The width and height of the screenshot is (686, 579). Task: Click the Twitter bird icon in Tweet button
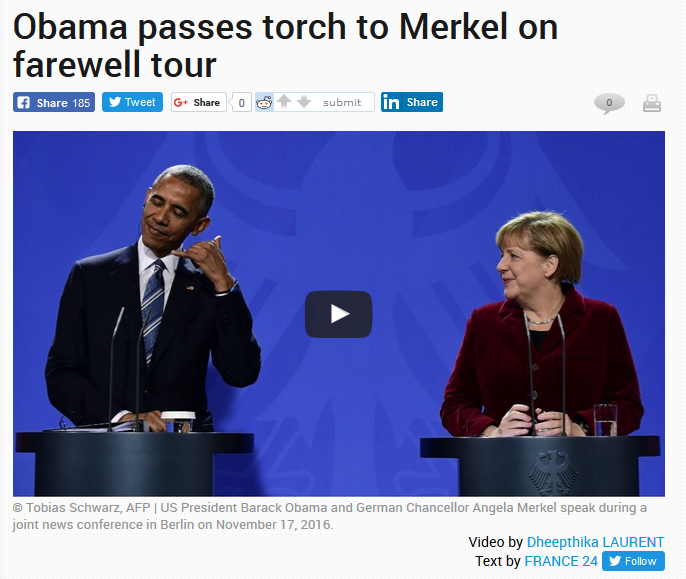click(x=115, y=102)
